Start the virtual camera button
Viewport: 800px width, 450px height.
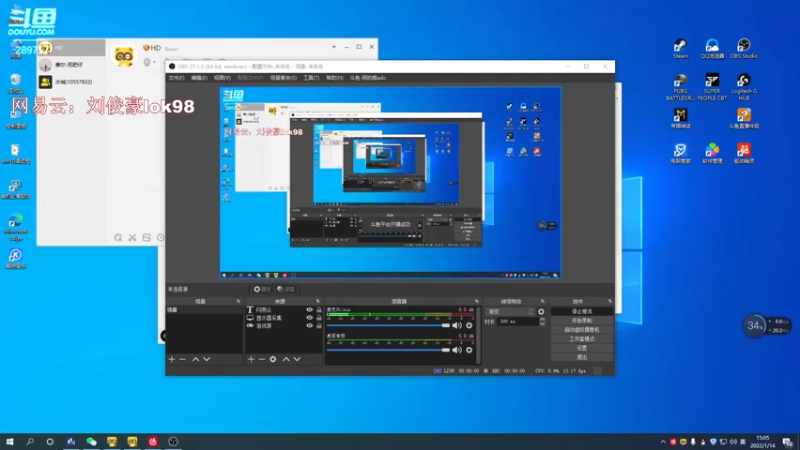click(582, 330)
